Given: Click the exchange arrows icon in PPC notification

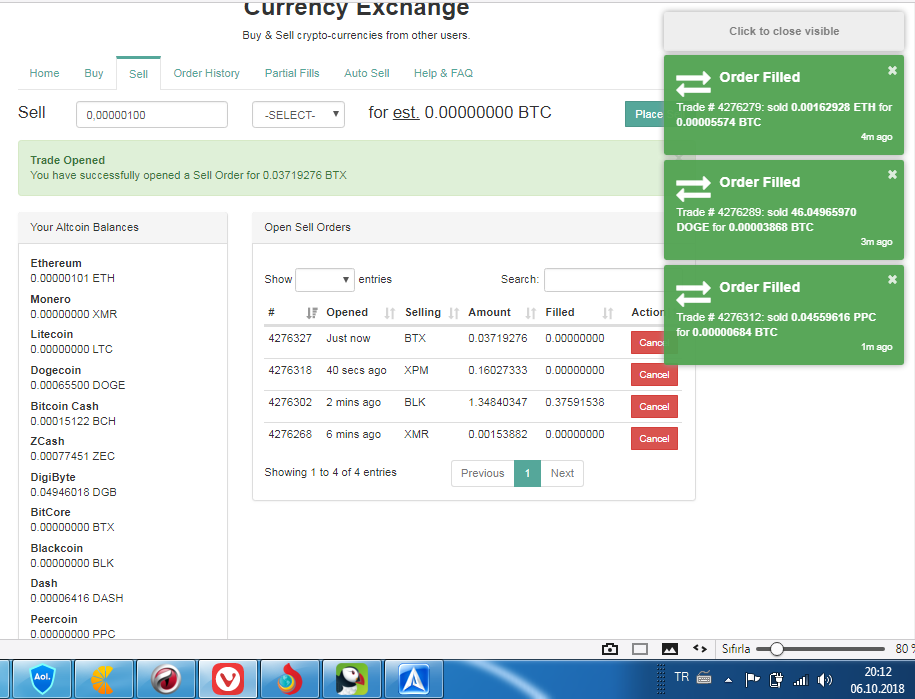Looking at the screenshot, I should point(693,293).
